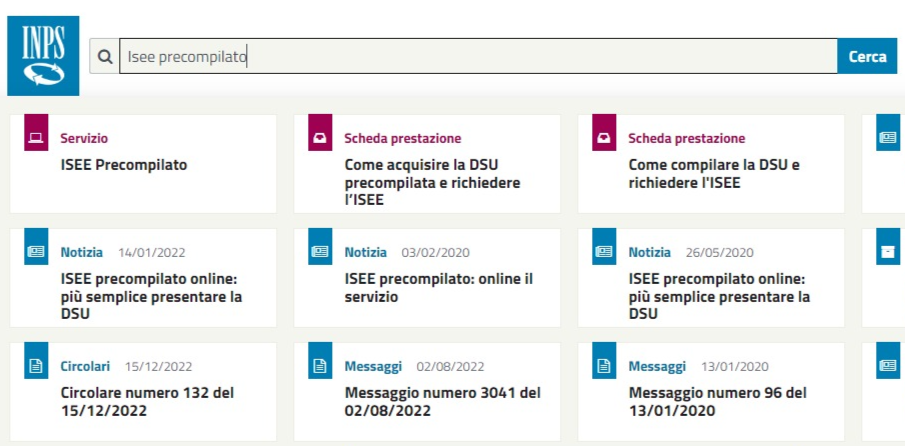
Task: Open 'Come acquisire la DSU precompilata' page
Action: (432, 182)
